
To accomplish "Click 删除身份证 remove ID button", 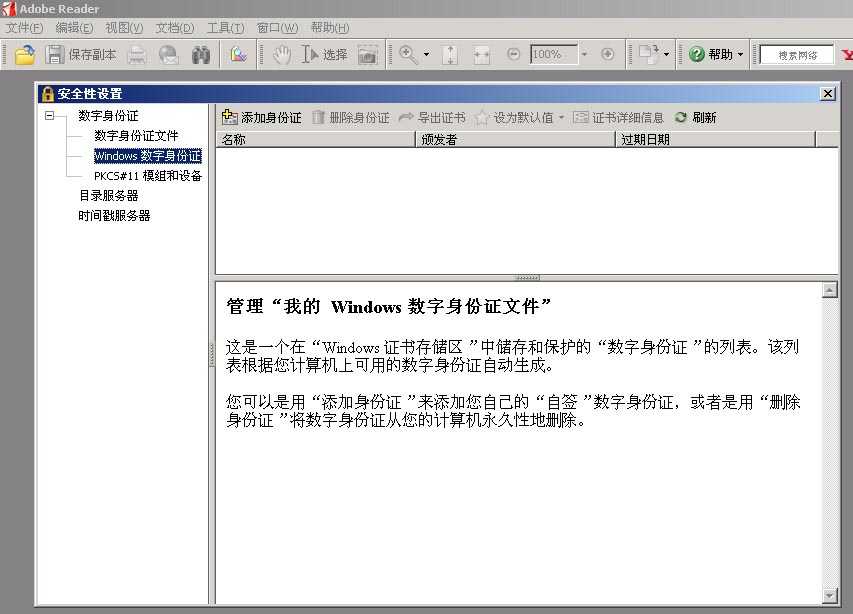I will click(x=351, y=117).
